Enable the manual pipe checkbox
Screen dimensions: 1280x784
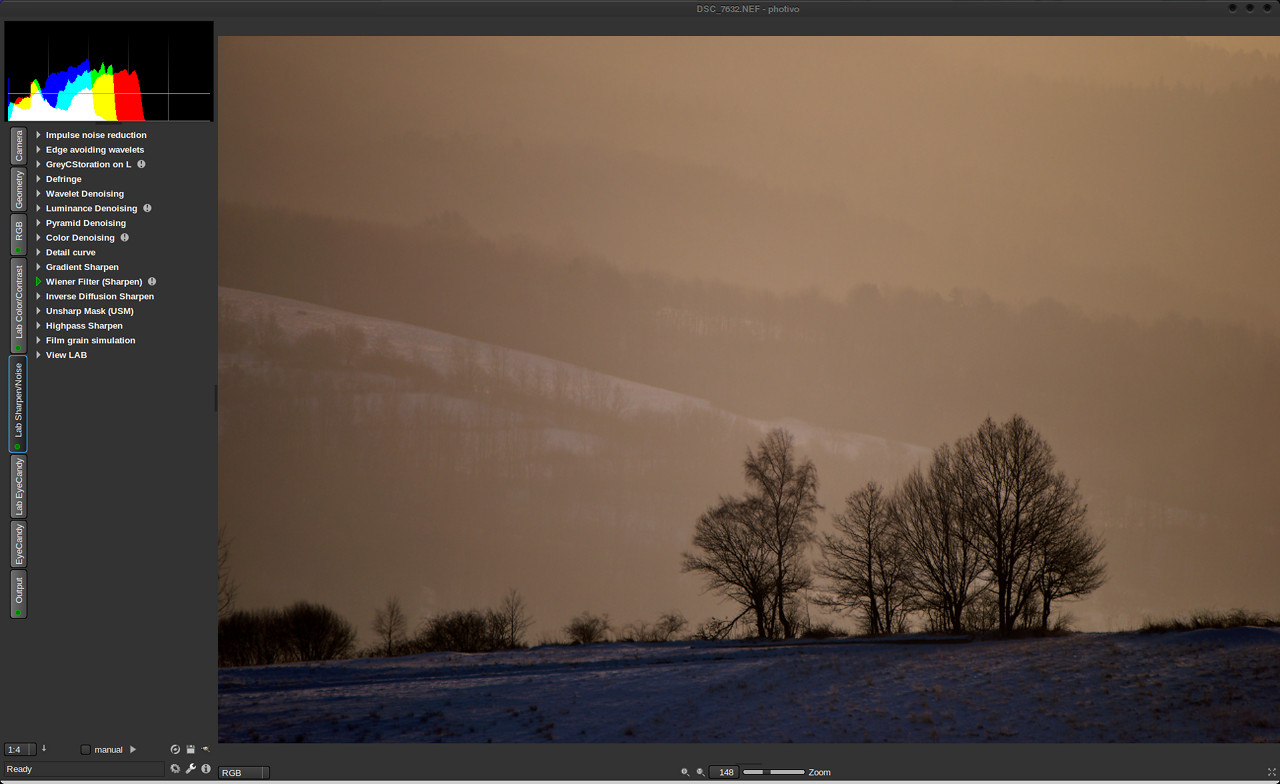point(86,750)
